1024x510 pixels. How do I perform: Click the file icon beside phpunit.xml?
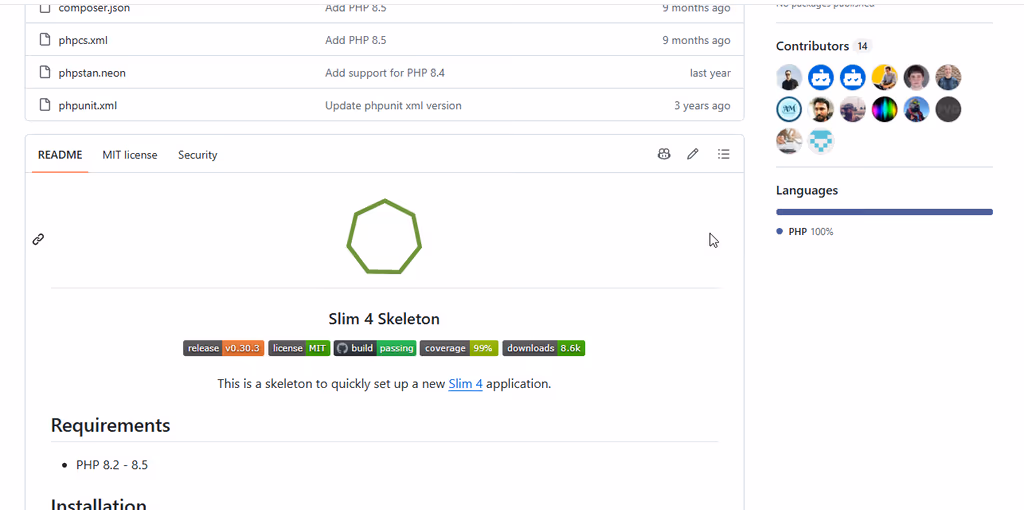(x=44, y=105)
